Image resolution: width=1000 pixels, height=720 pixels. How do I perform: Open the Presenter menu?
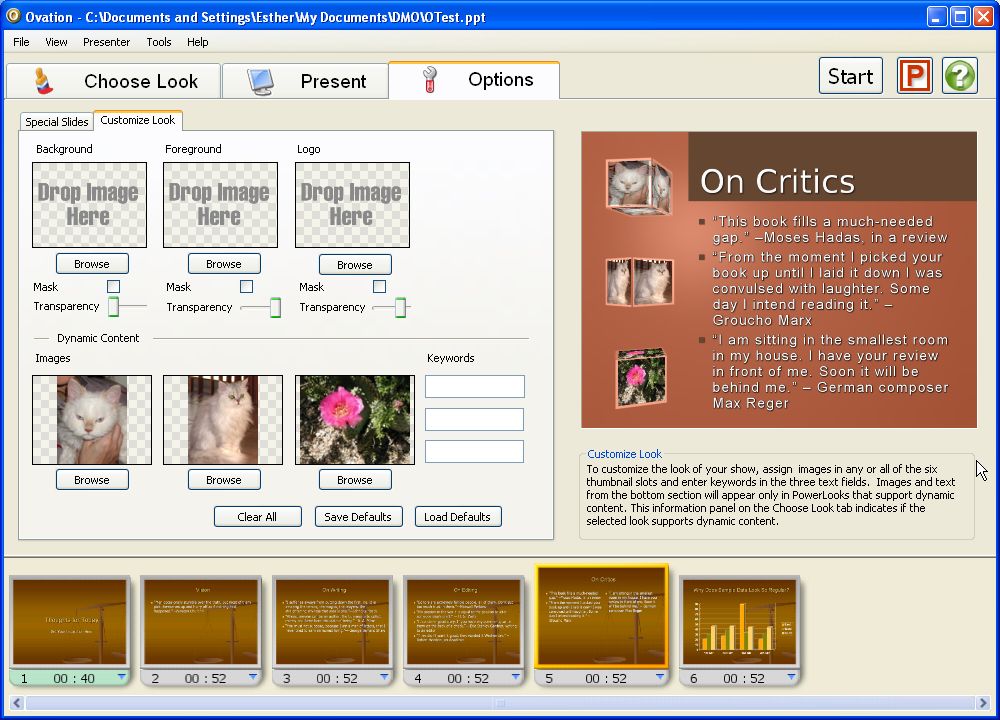(106, 42)
